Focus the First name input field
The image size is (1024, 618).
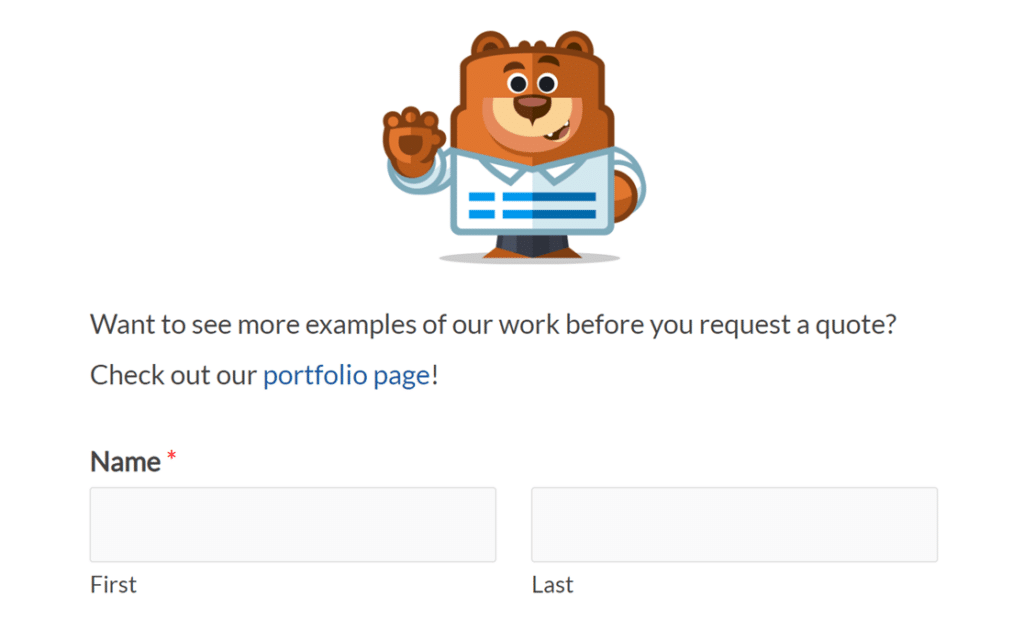293,524
